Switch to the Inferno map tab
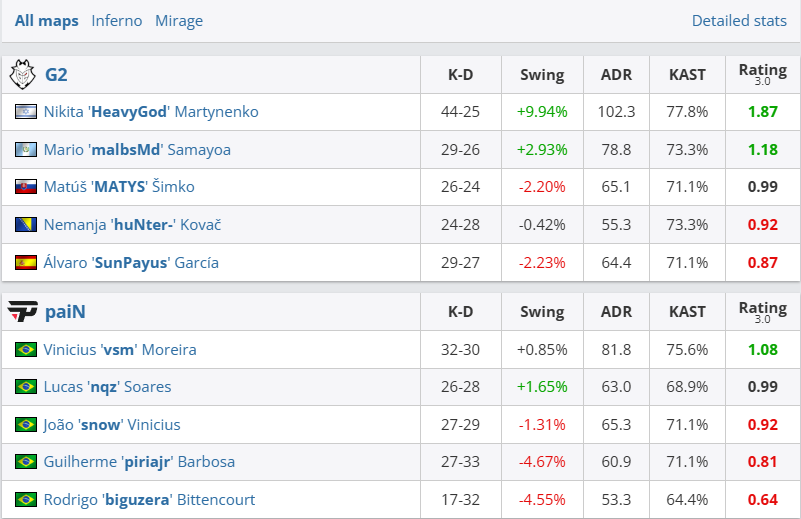801x519 pixels. [116, 20]
